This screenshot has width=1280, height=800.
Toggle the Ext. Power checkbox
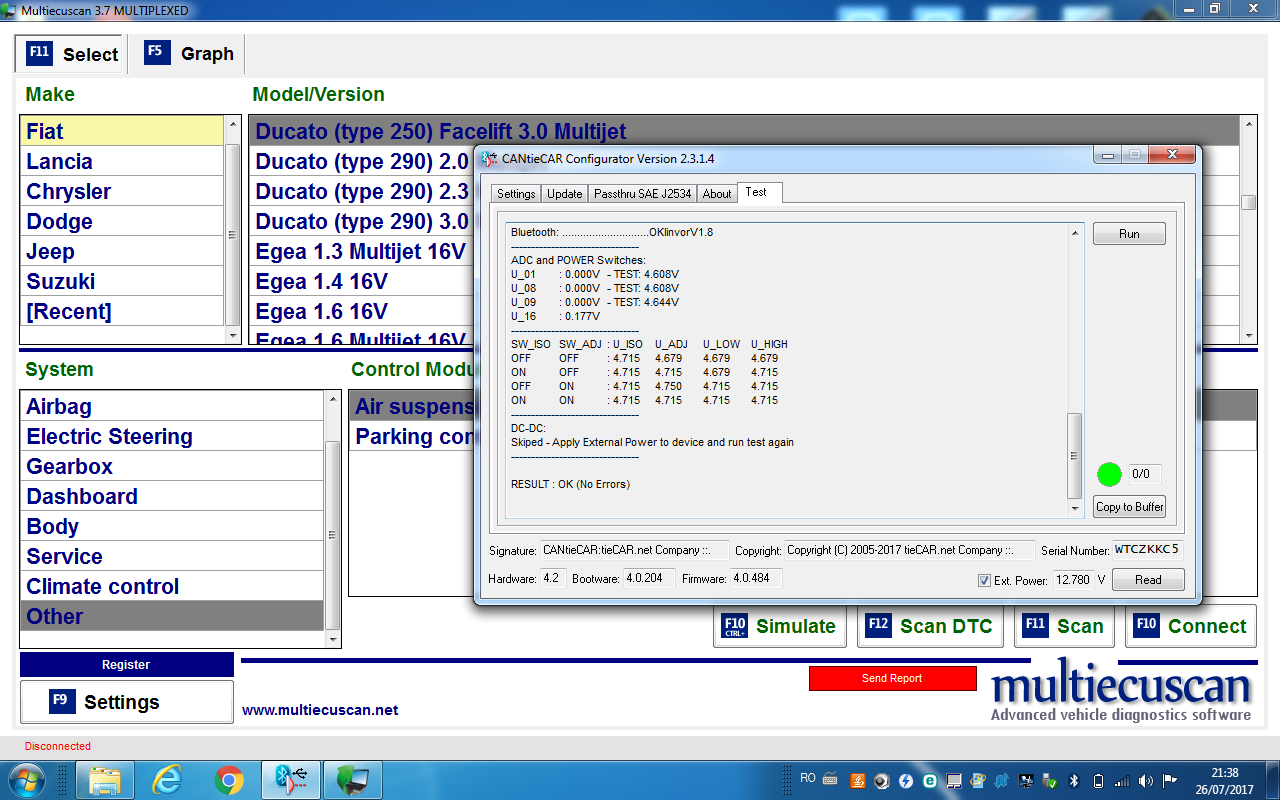[984, 580]
